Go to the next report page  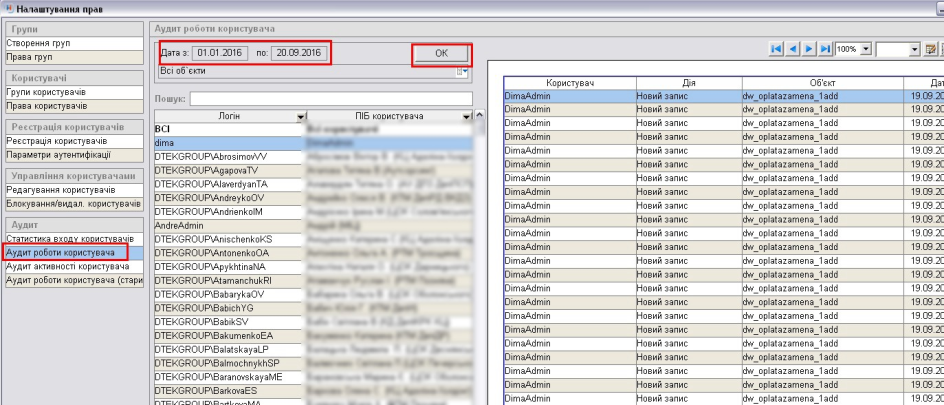(809, 49)
